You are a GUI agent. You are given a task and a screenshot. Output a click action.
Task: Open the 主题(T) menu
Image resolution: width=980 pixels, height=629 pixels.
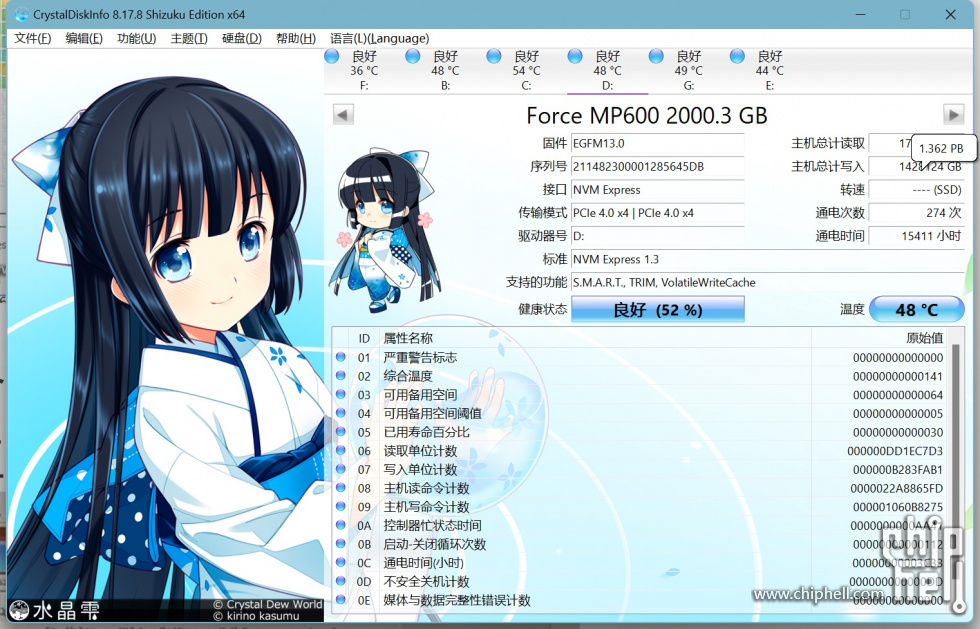189,38
